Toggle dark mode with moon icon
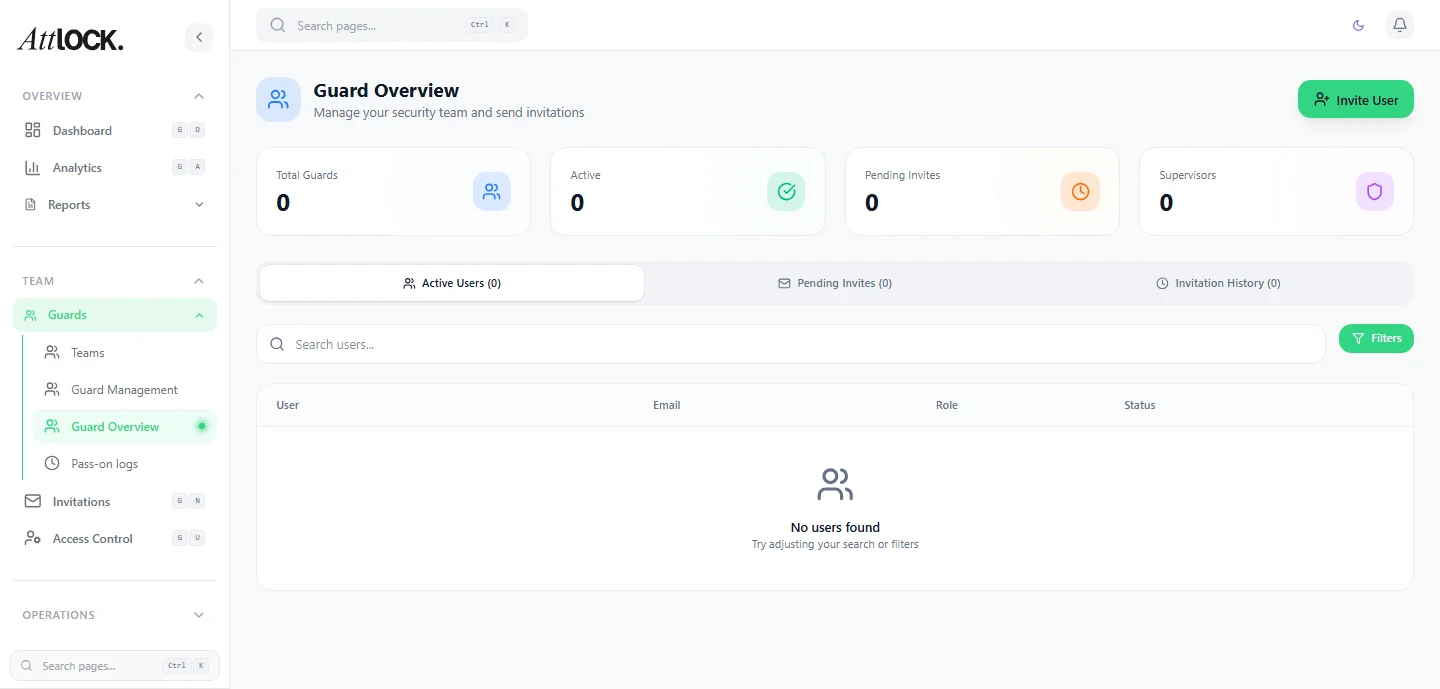The image size is (1440, 689). click(1358, 25)
